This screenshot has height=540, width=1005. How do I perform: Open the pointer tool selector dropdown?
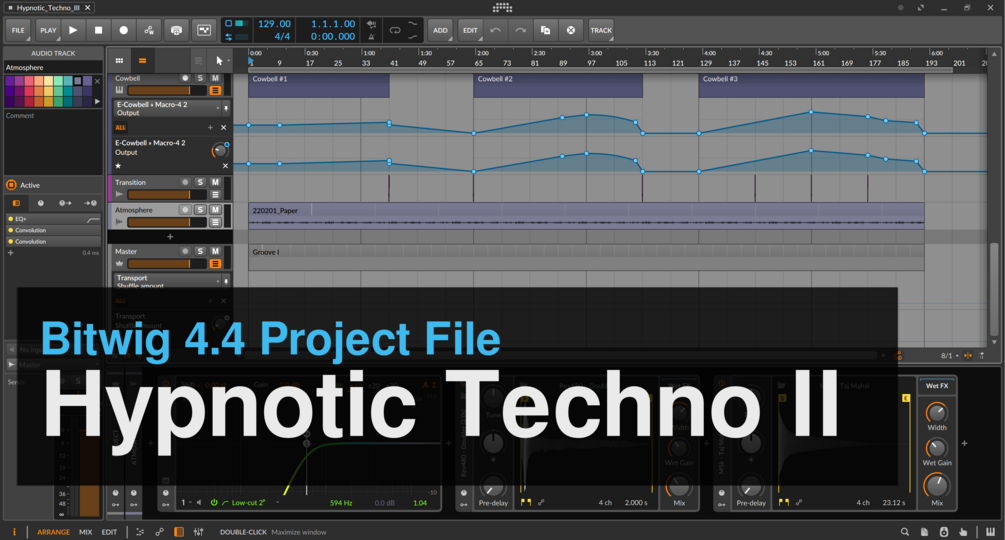221,61
